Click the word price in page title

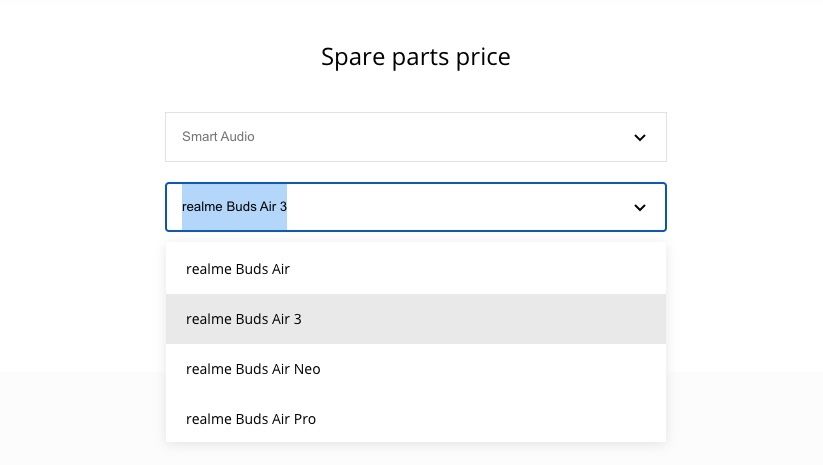point(483,58)
